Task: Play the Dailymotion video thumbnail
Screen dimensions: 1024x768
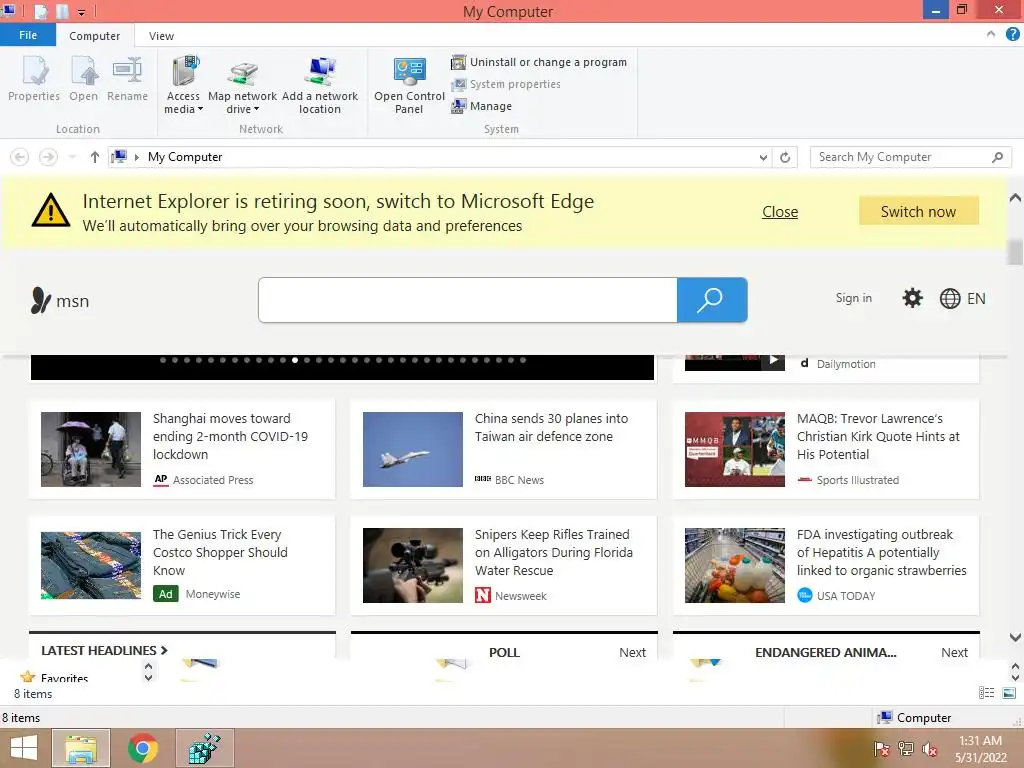Action: [x=735, y=362]
